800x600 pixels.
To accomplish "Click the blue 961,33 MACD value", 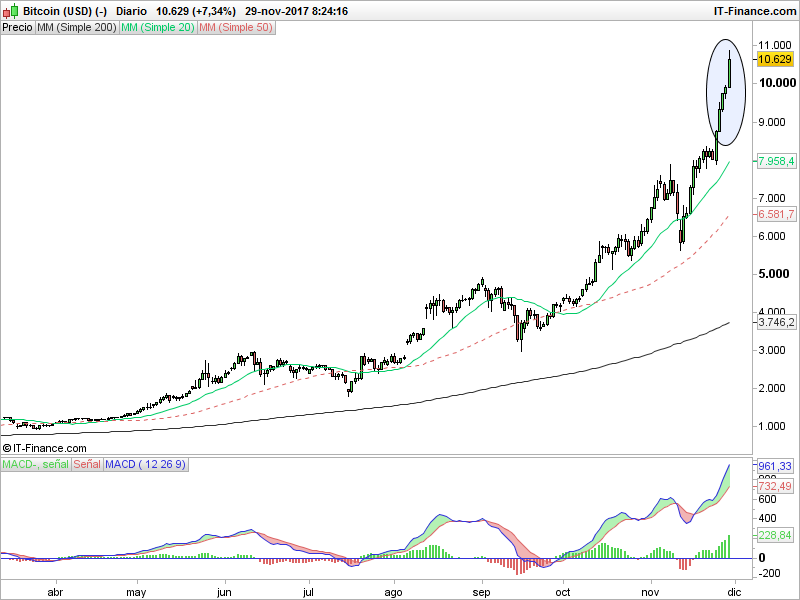I will click(775, 466).
